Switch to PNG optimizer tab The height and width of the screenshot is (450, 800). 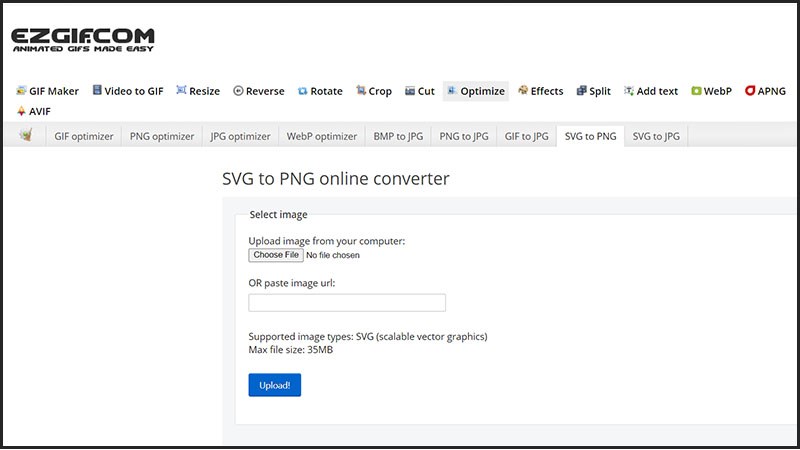(x=162, y=136)
